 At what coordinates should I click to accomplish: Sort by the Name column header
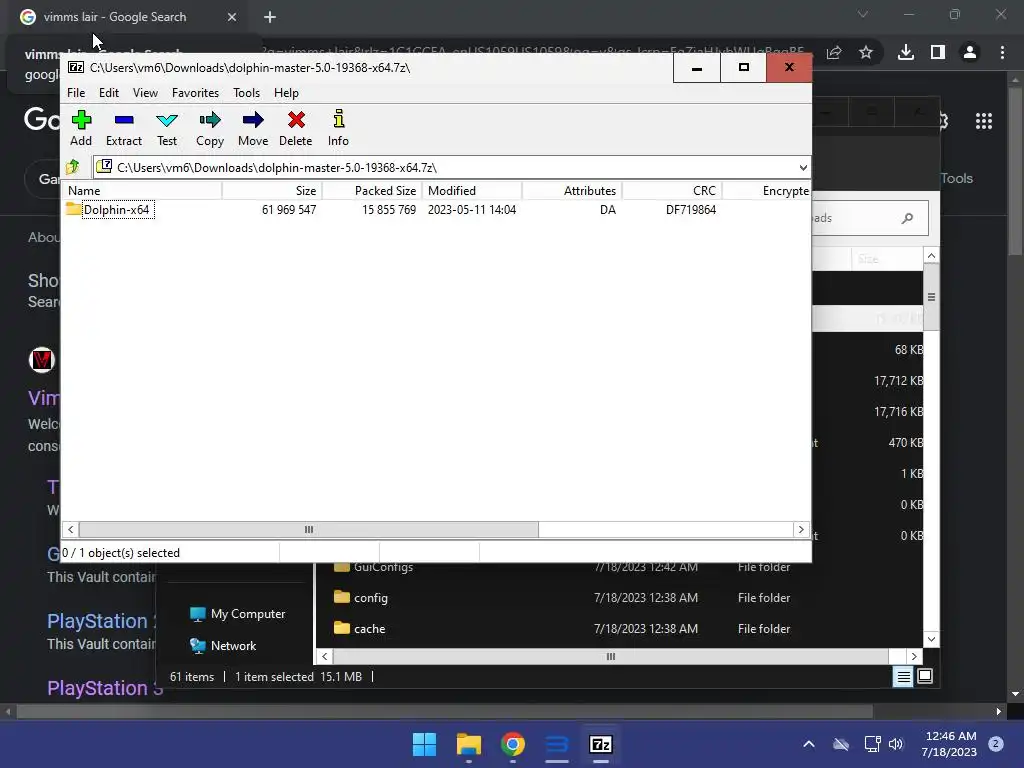tap(144, 191)
